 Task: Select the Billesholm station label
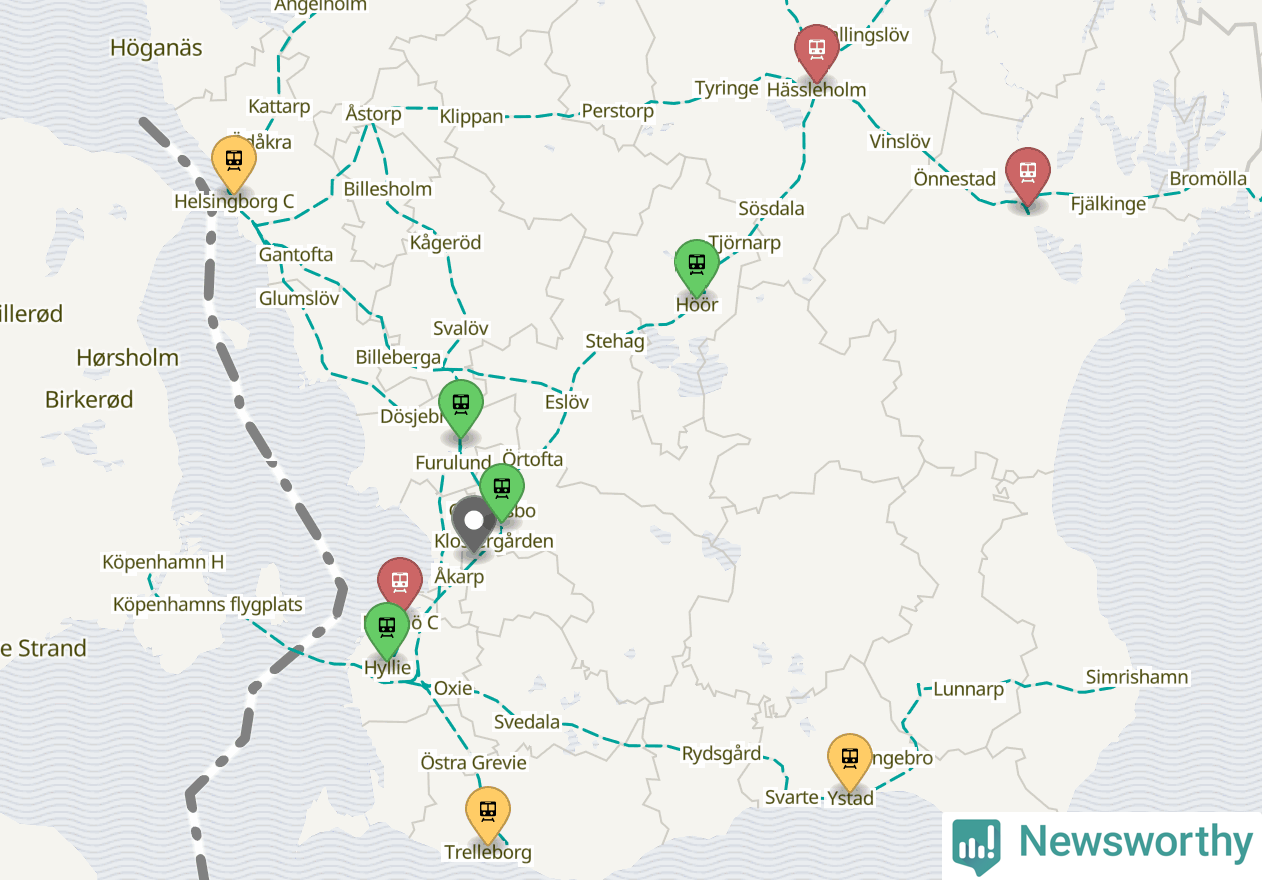click(x=387, y=189)
